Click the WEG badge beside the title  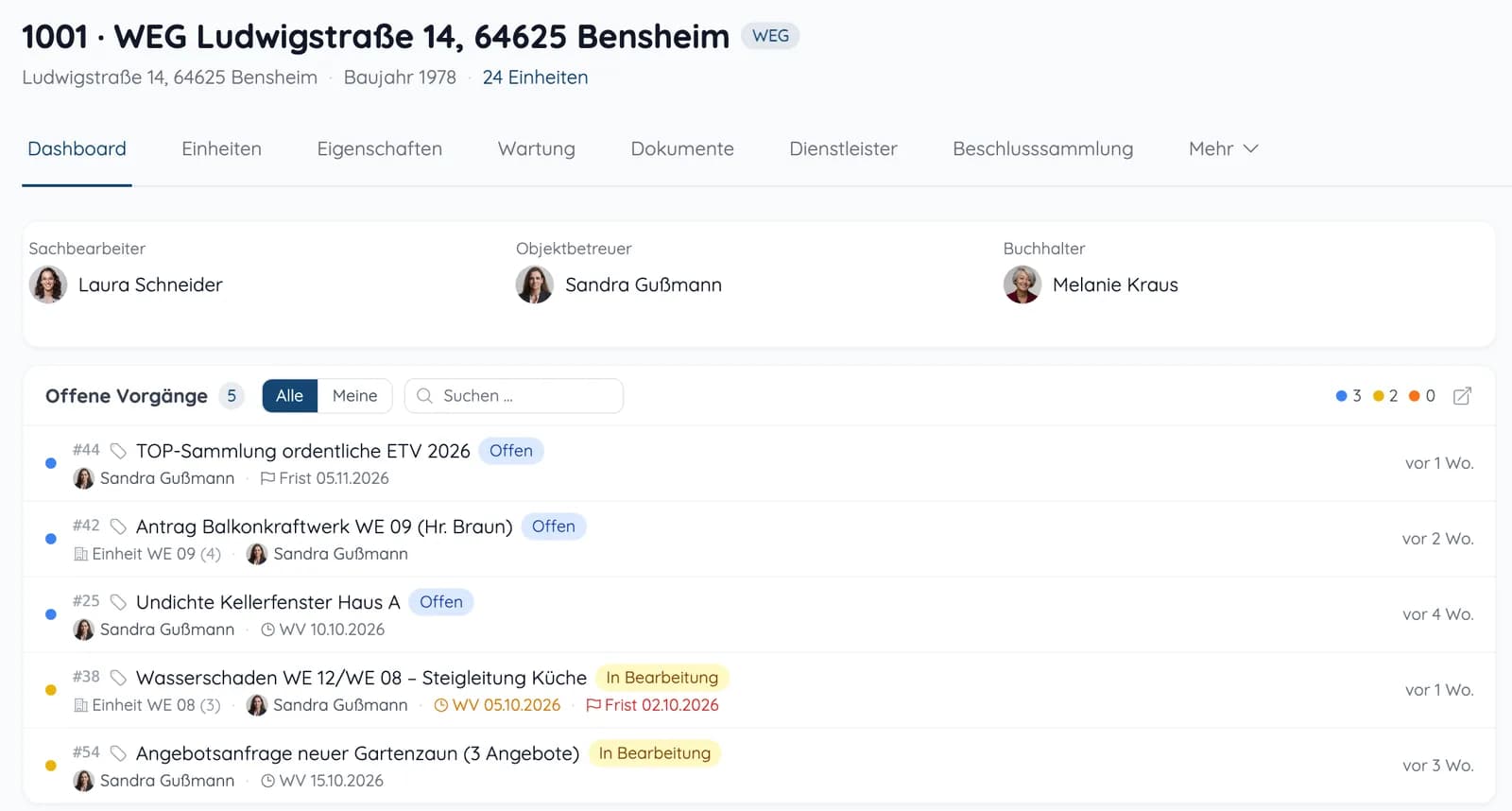770,36
